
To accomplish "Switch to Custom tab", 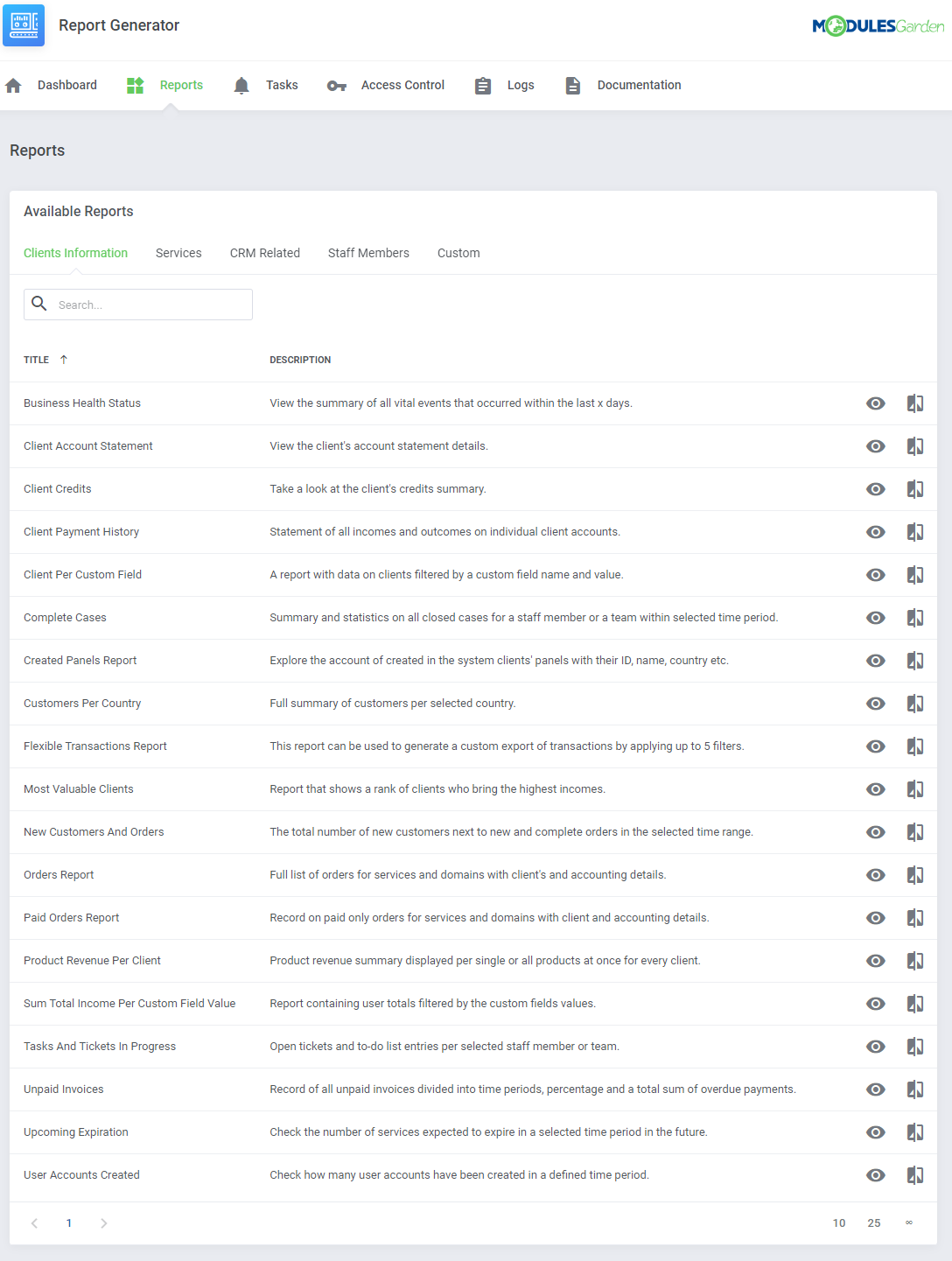I will tap(458, 253).
